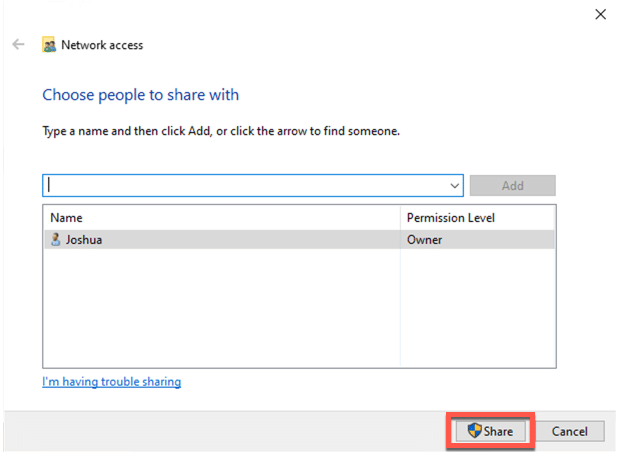Screen dimensions: 621x457
Task: Open the Owner permission level for Joshua
Action: 424,240
